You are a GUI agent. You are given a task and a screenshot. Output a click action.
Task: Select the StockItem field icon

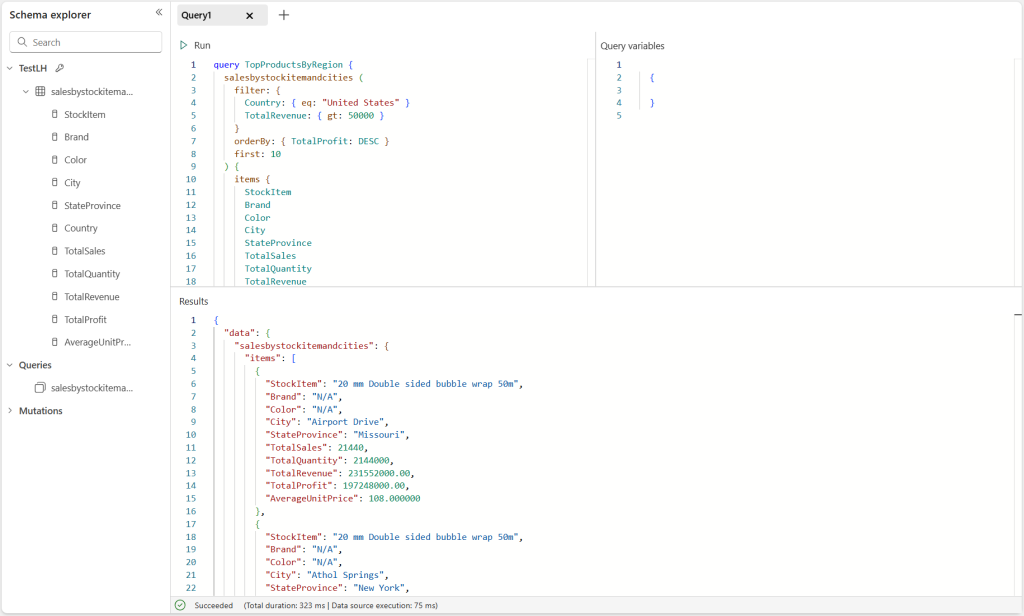click(x=57, y=114)
